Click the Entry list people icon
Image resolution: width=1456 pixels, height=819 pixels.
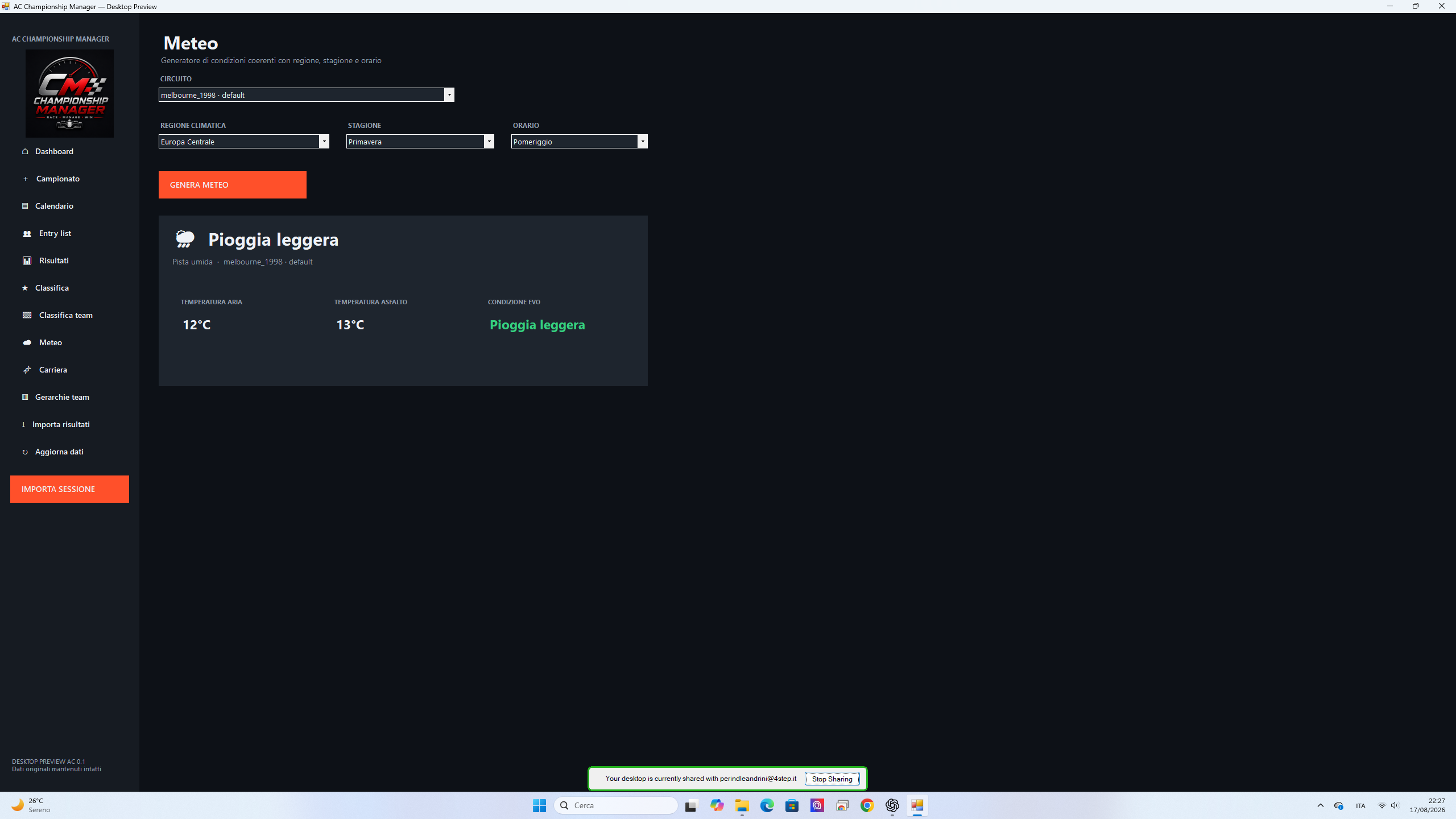click(27, 233)
